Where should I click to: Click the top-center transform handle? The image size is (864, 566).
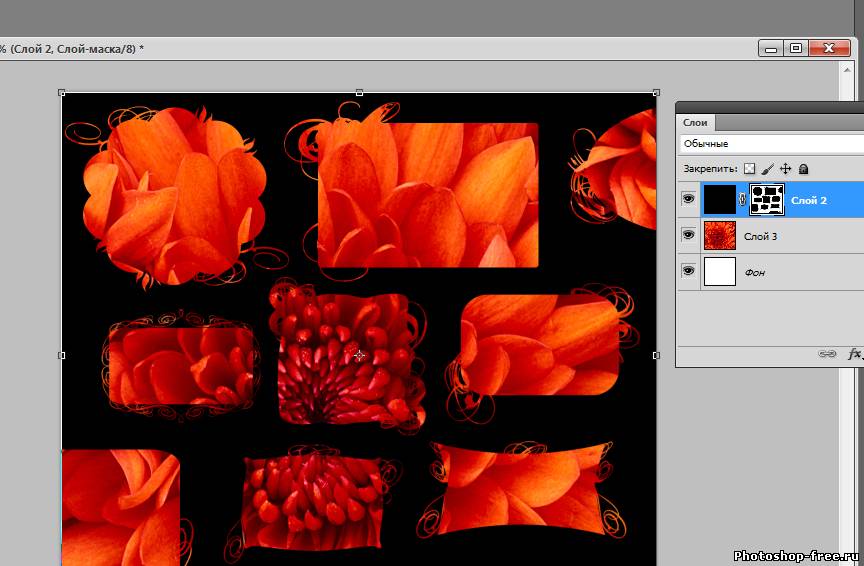pos(359,93)
